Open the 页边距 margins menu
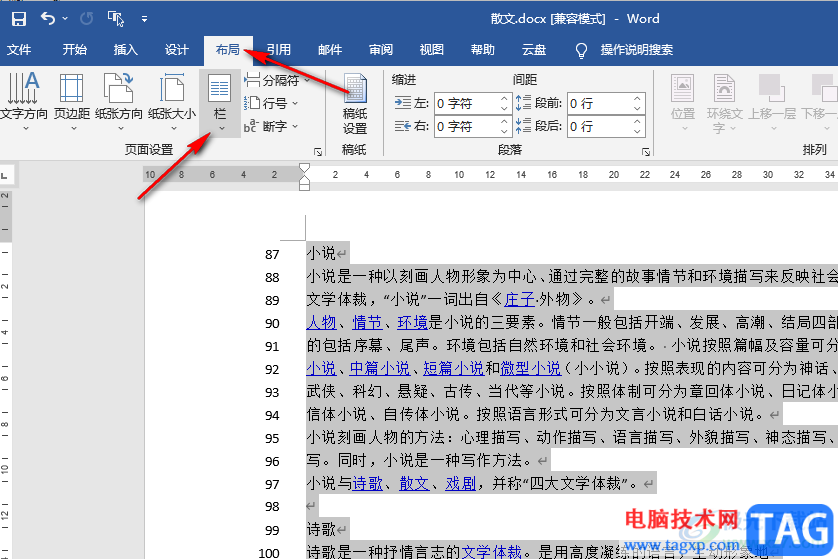This screenshot has width=838, height=559. coord(72,102)
